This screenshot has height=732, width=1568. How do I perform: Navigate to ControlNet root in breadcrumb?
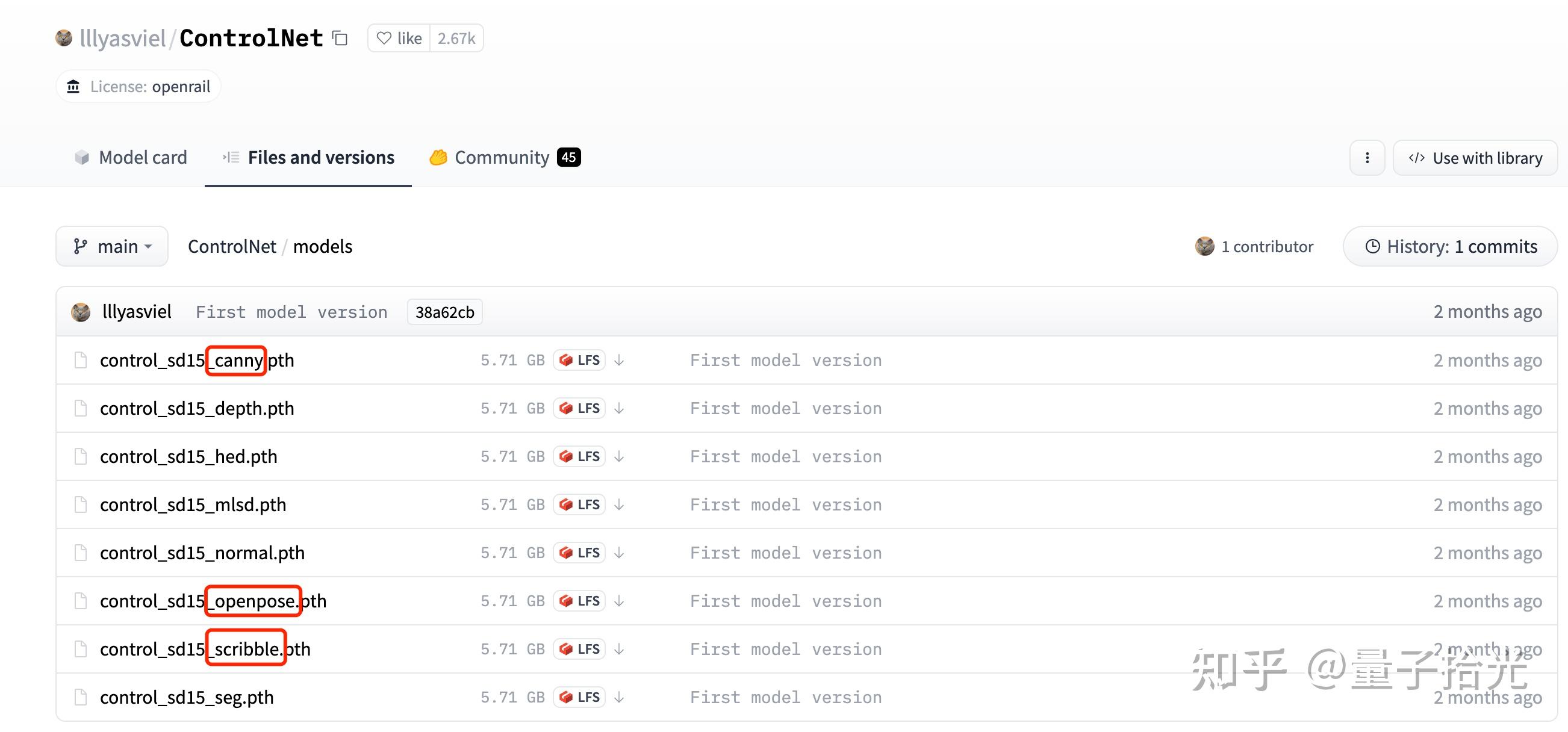231,246
